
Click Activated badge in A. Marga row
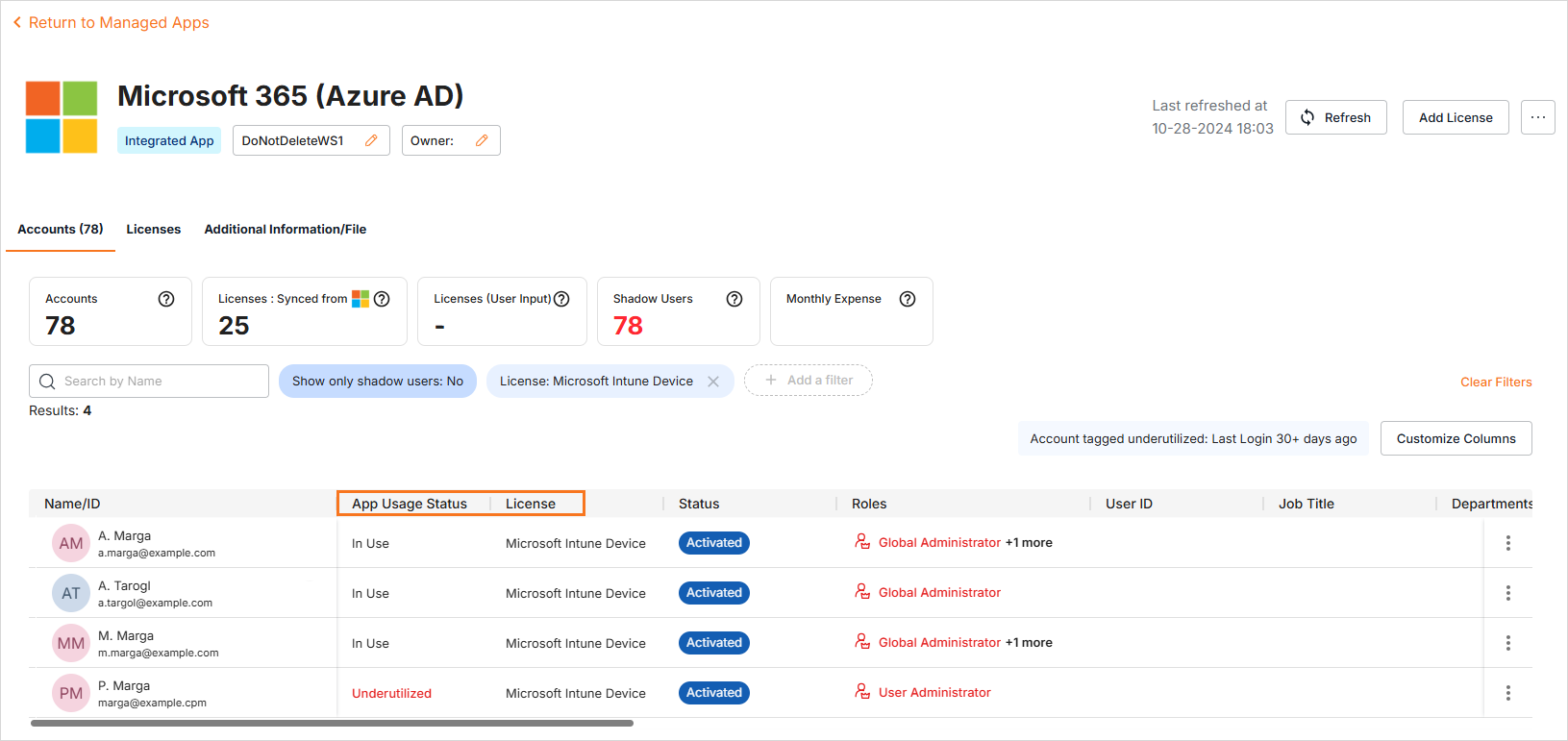click(714, 543)
